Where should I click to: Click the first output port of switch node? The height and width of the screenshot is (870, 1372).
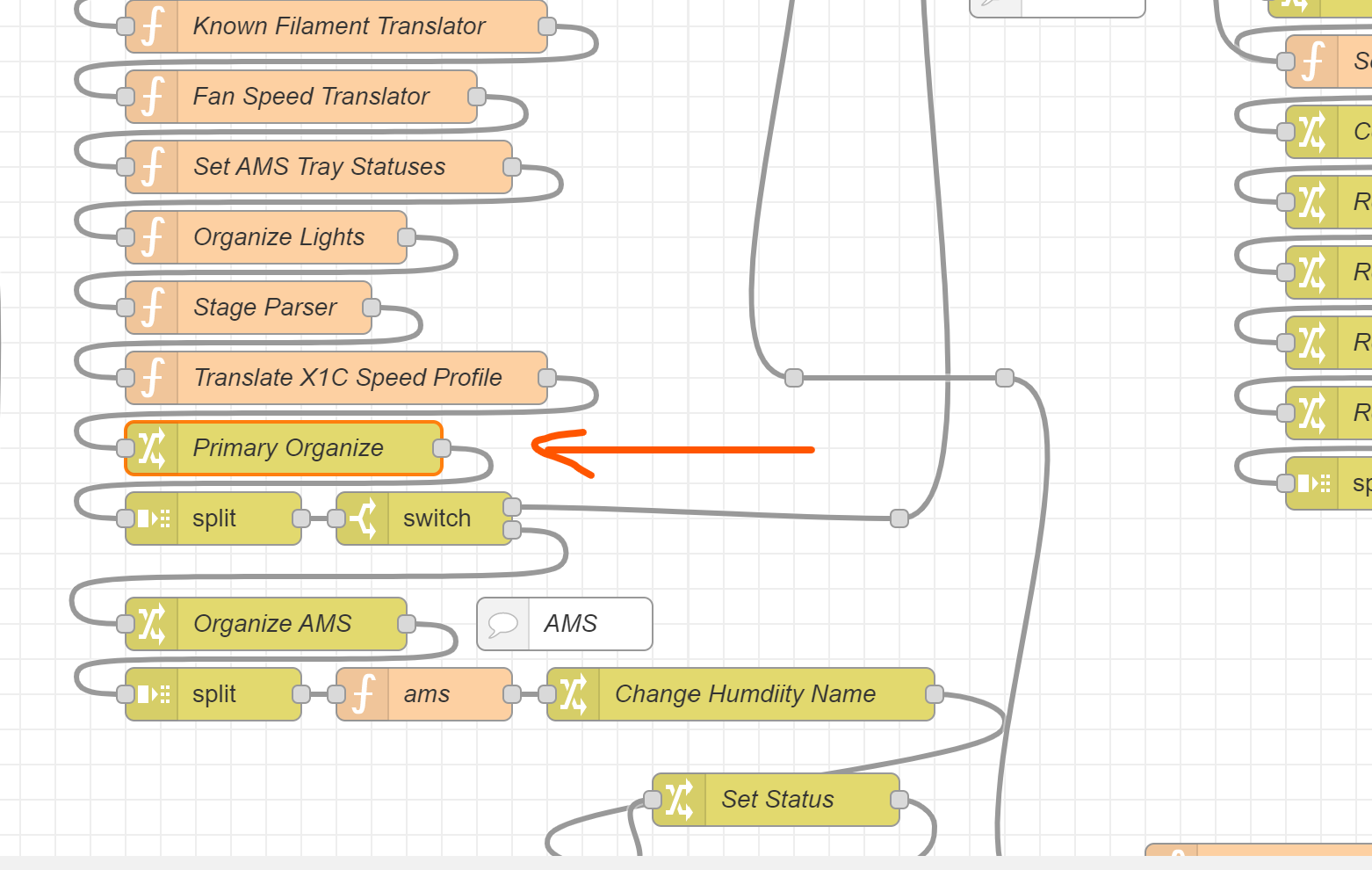click(512, 507)
